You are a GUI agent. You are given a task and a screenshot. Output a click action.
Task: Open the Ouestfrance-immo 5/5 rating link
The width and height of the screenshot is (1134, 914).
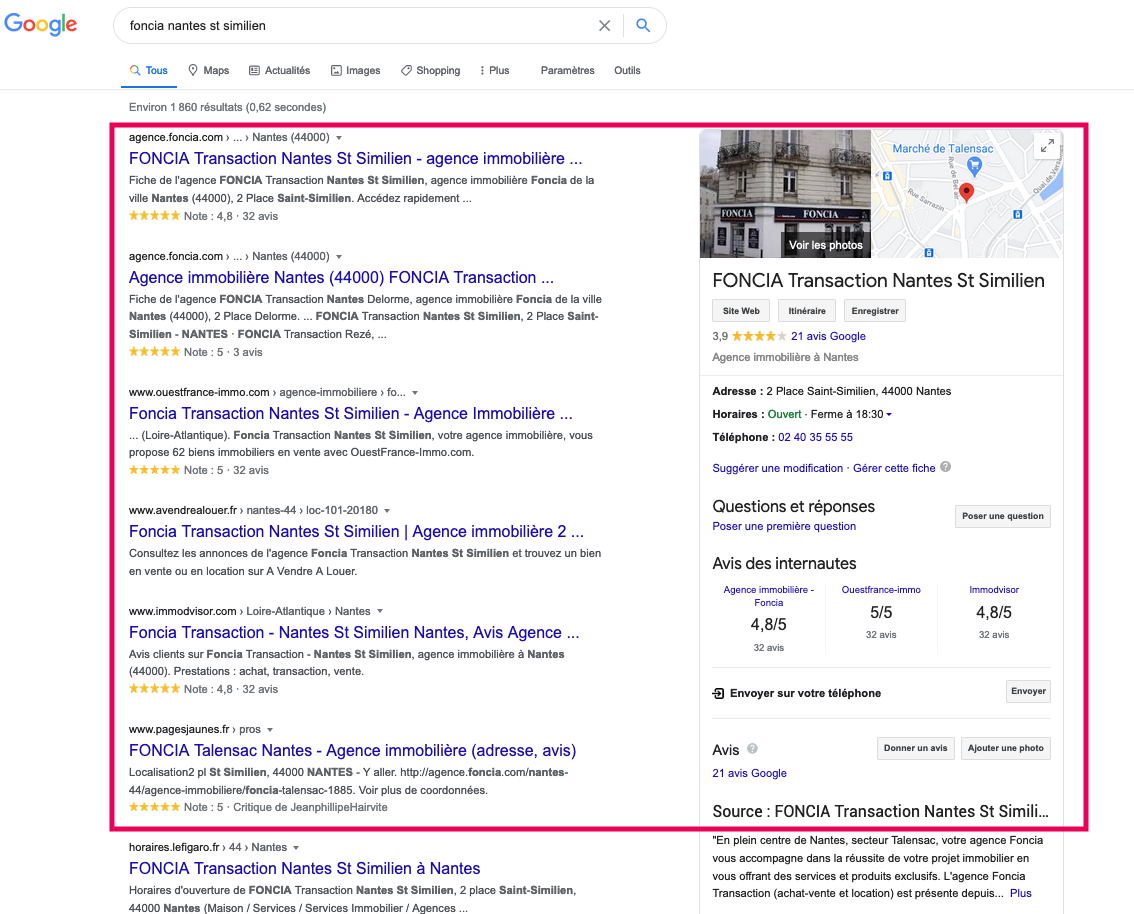click(x=881, y=614)
